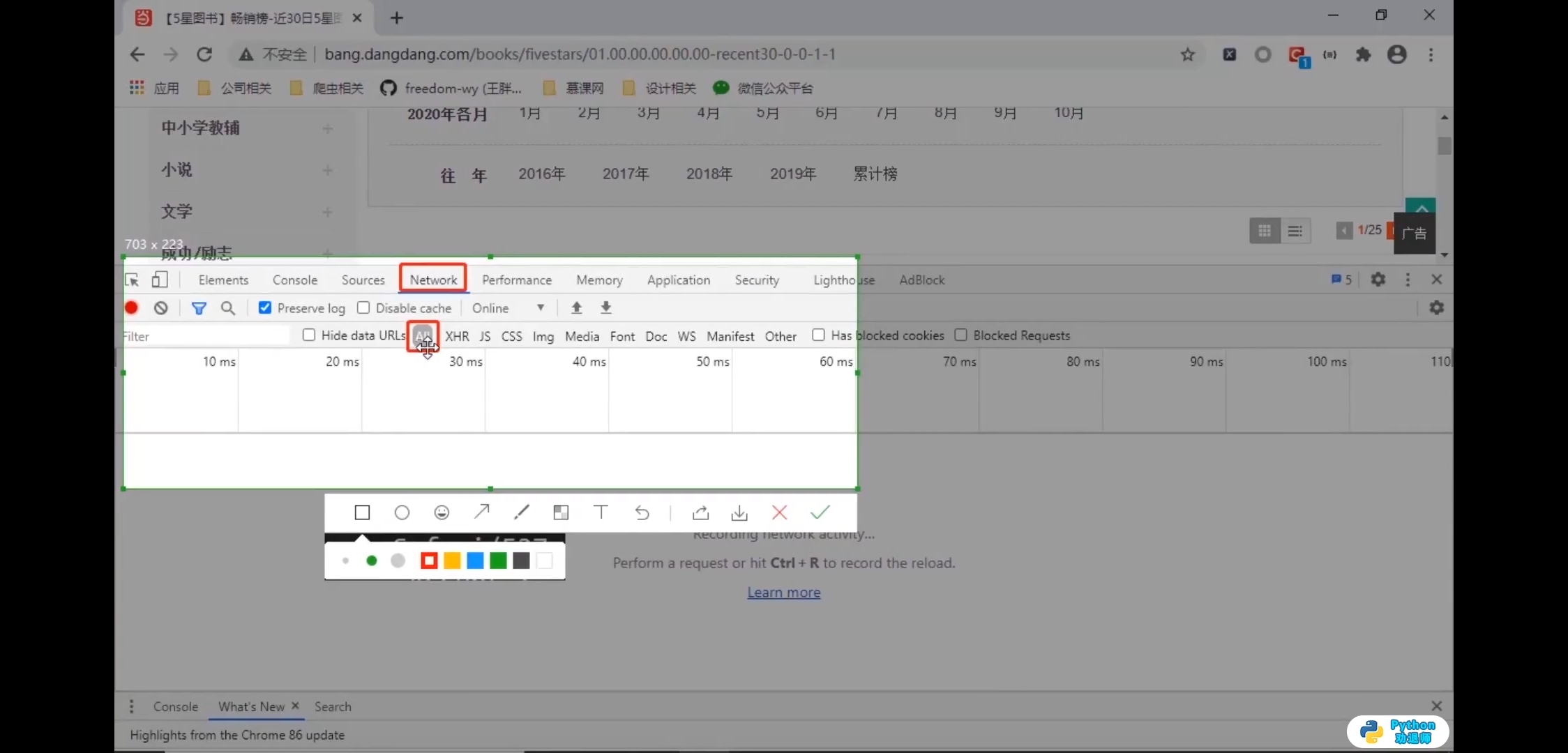Check the Blocked Requests checkbox
This screenshot has width=1568, height=753.
point(961,335)
